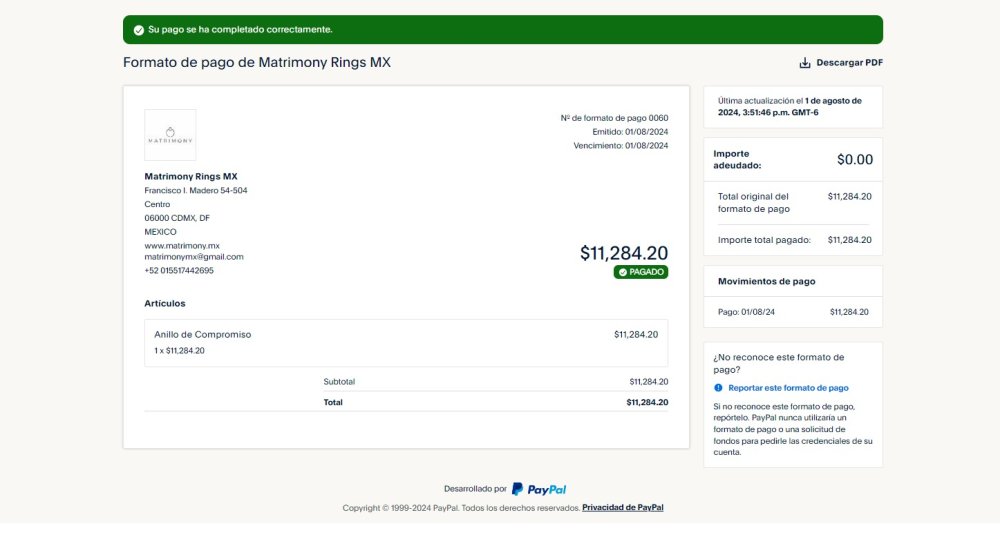Click the matrimonymx@gmail.com email address
Screen dimensions: 1000x547
pos(194,257)
